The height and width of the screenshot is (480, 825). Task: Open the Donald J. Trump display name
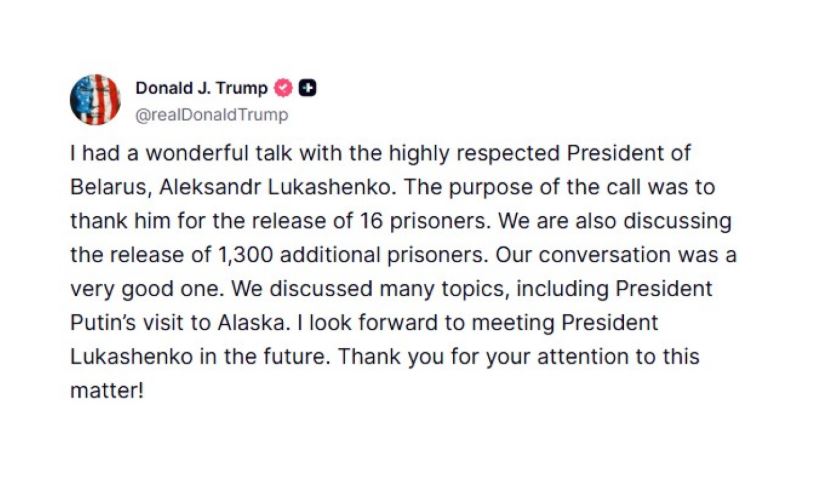click(202, 88)
